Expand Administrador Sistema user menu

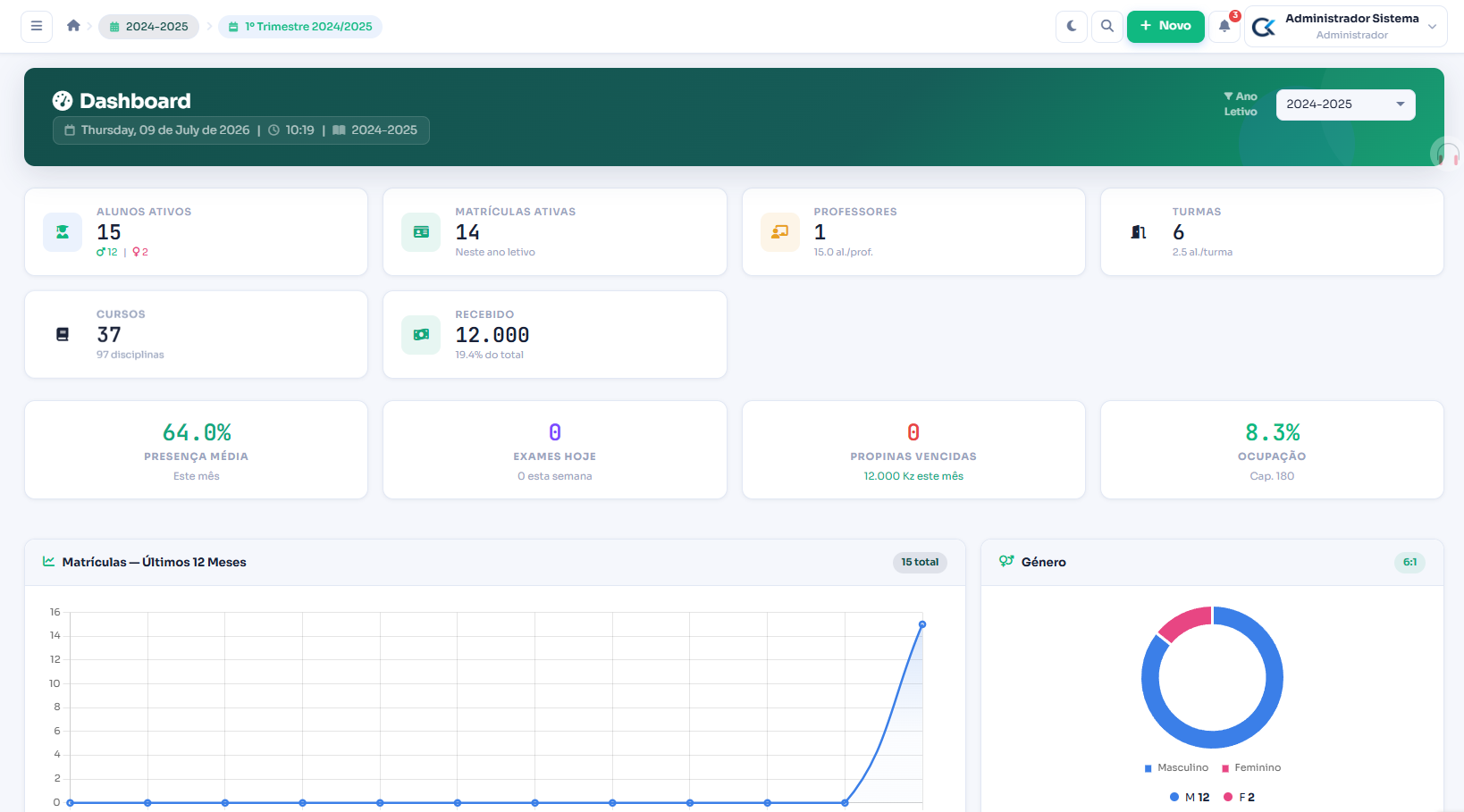(x=1346, y=26)
